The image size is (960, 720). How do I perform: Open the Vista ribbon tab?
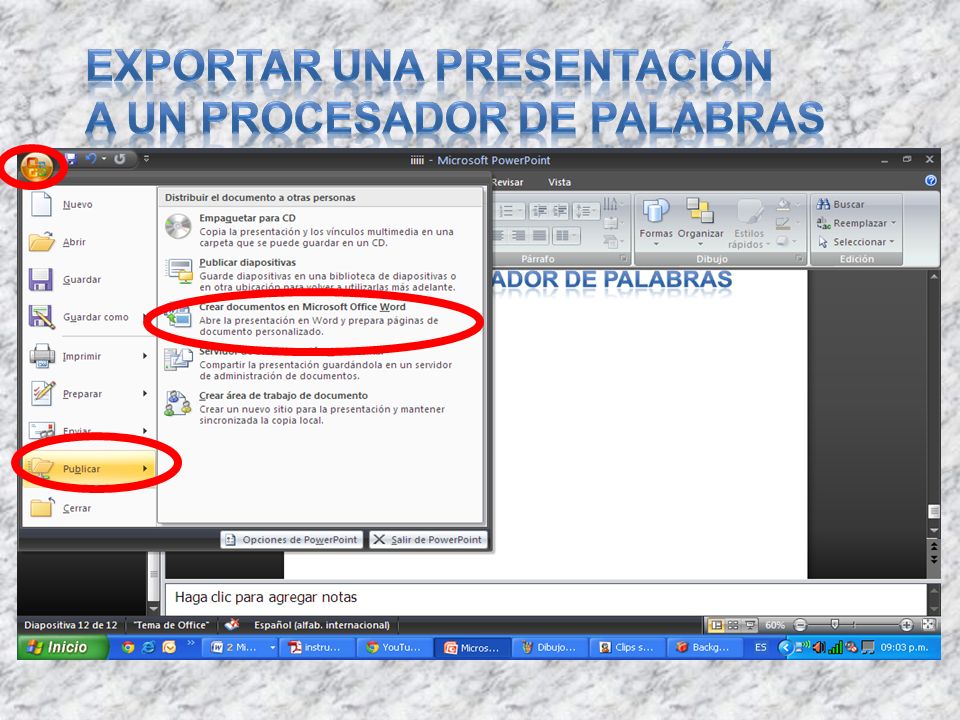(x=560, y=182)
